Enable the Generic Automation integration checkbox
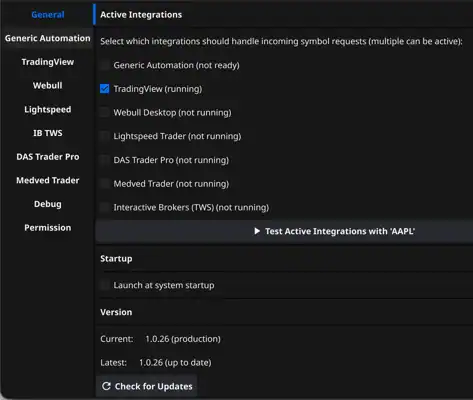 click(105, 65)
